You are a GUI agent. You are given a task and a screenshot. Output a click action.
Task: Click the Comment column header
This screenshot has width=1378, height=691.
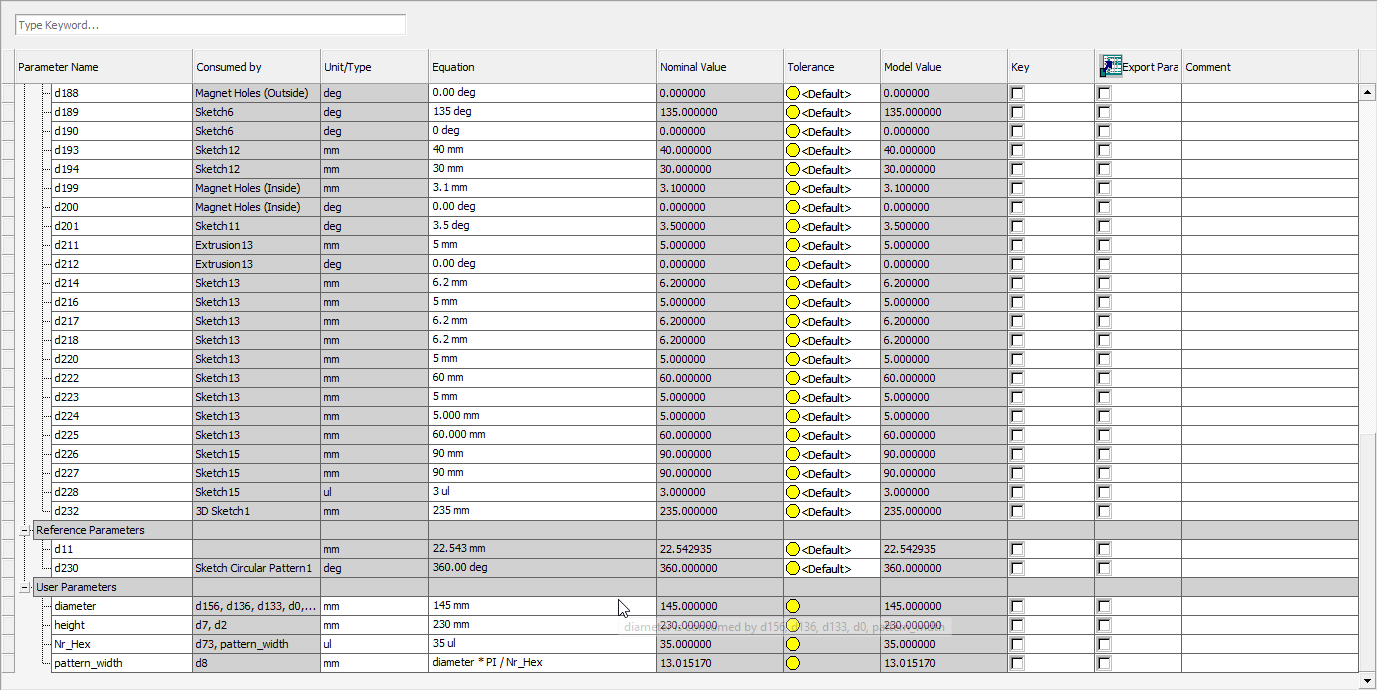(1270, 67)
